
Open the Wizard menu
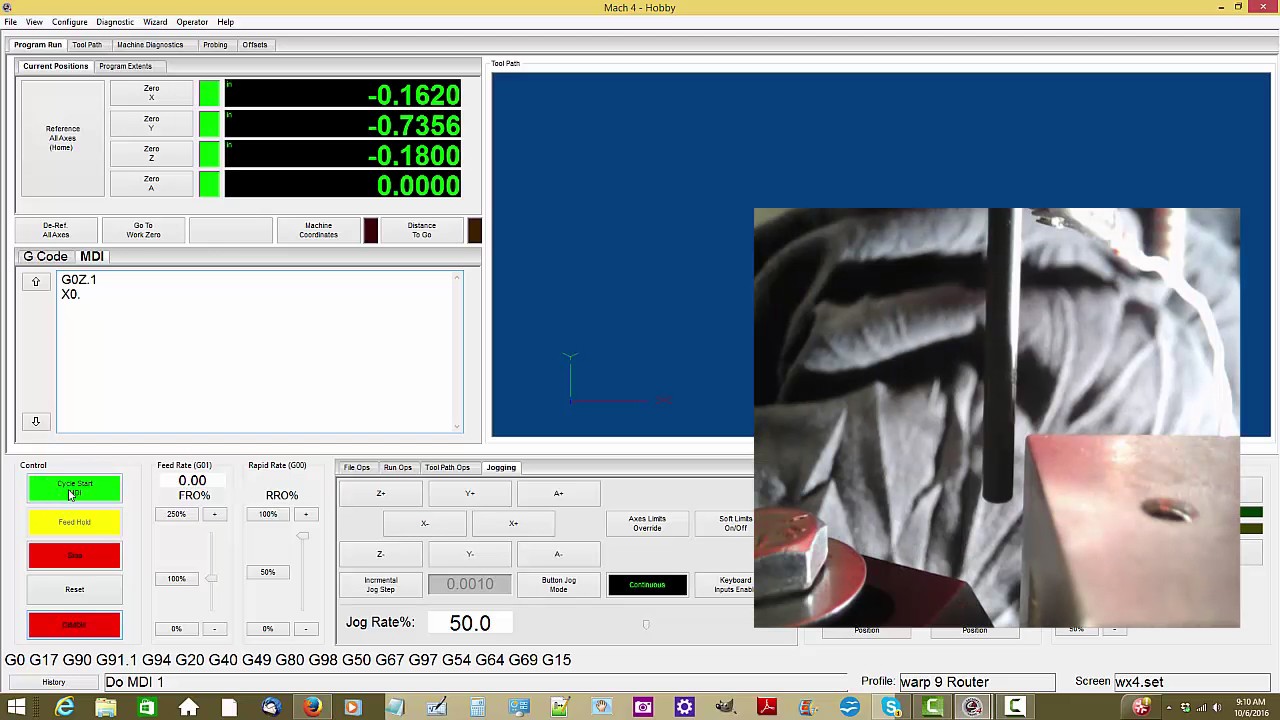(155, 22)
